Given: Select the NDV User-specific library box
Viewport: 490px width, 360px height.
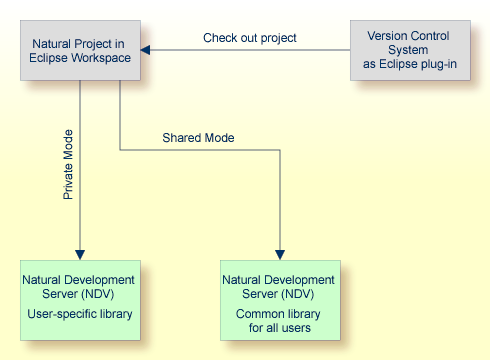Looking at the screenshot, I should coord(80,300).
